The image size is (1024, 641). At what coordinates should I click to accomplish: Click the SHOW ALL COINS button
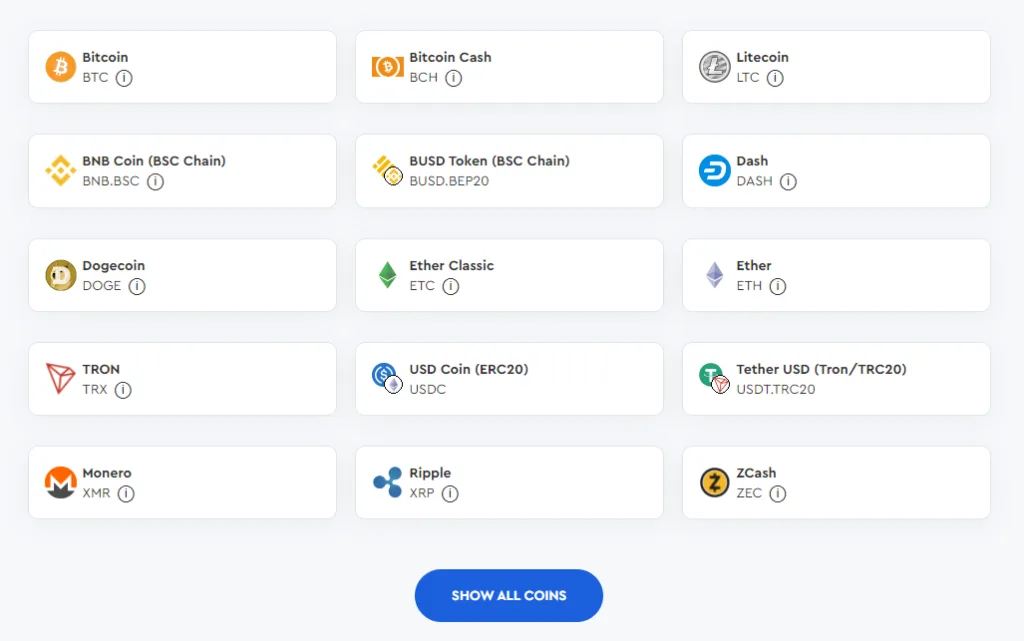(x=509, y=595)
